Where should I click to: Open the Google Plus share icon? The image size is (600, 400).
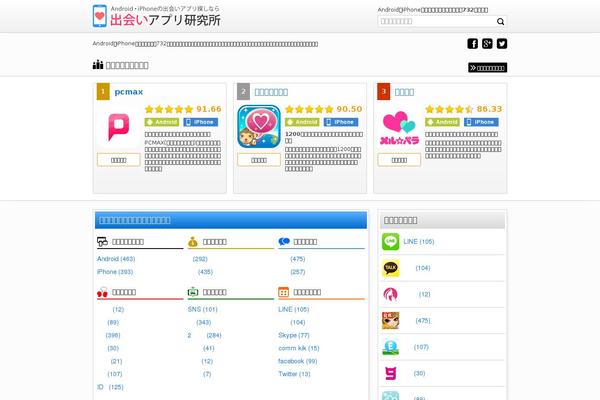click(487, 44)
